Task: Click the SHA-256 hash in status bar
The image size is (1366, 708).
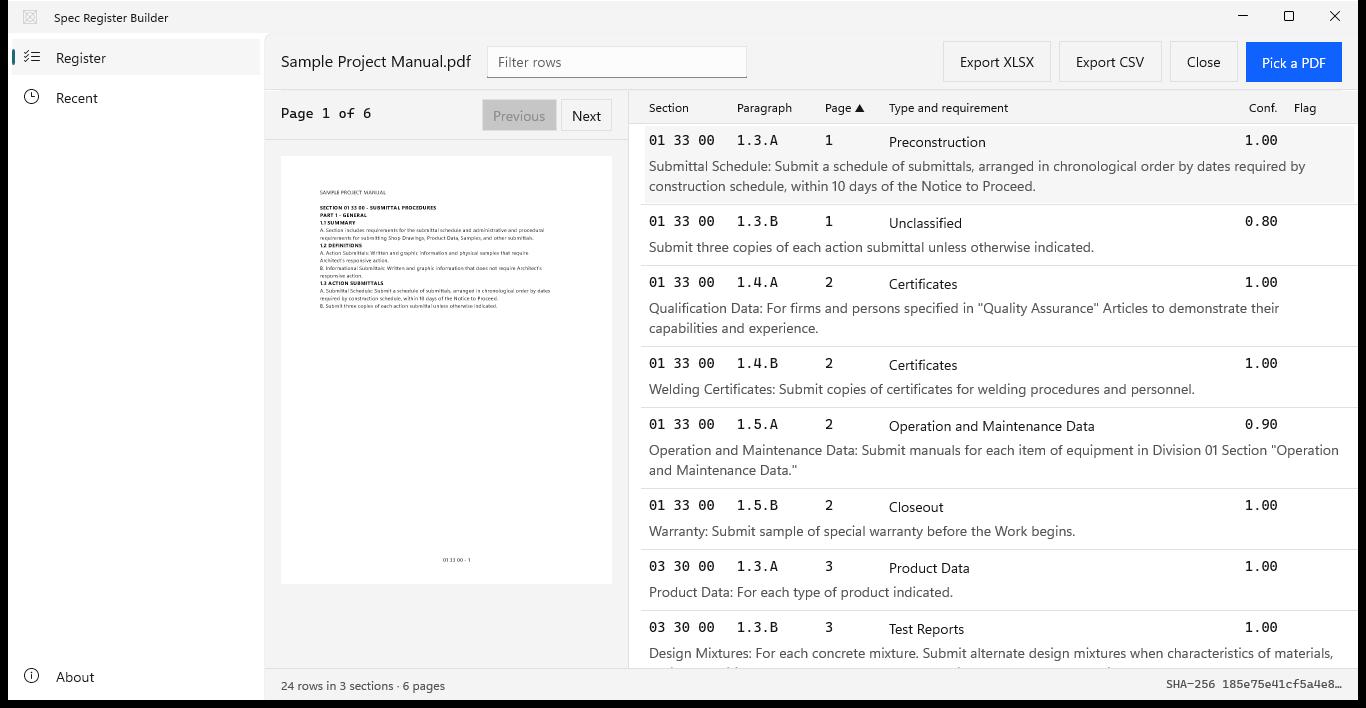Action: (1254, 685)
